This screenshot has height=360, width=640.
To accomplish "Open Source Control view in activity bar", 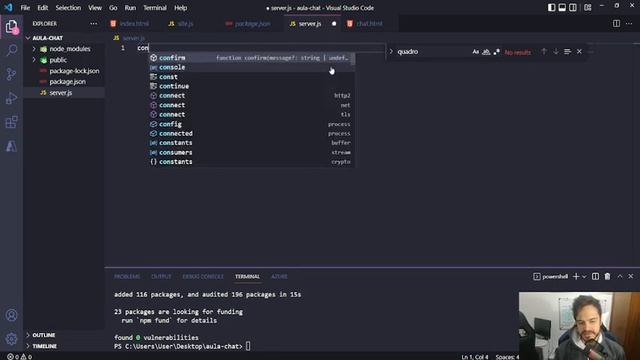I will tap(11, 74).
